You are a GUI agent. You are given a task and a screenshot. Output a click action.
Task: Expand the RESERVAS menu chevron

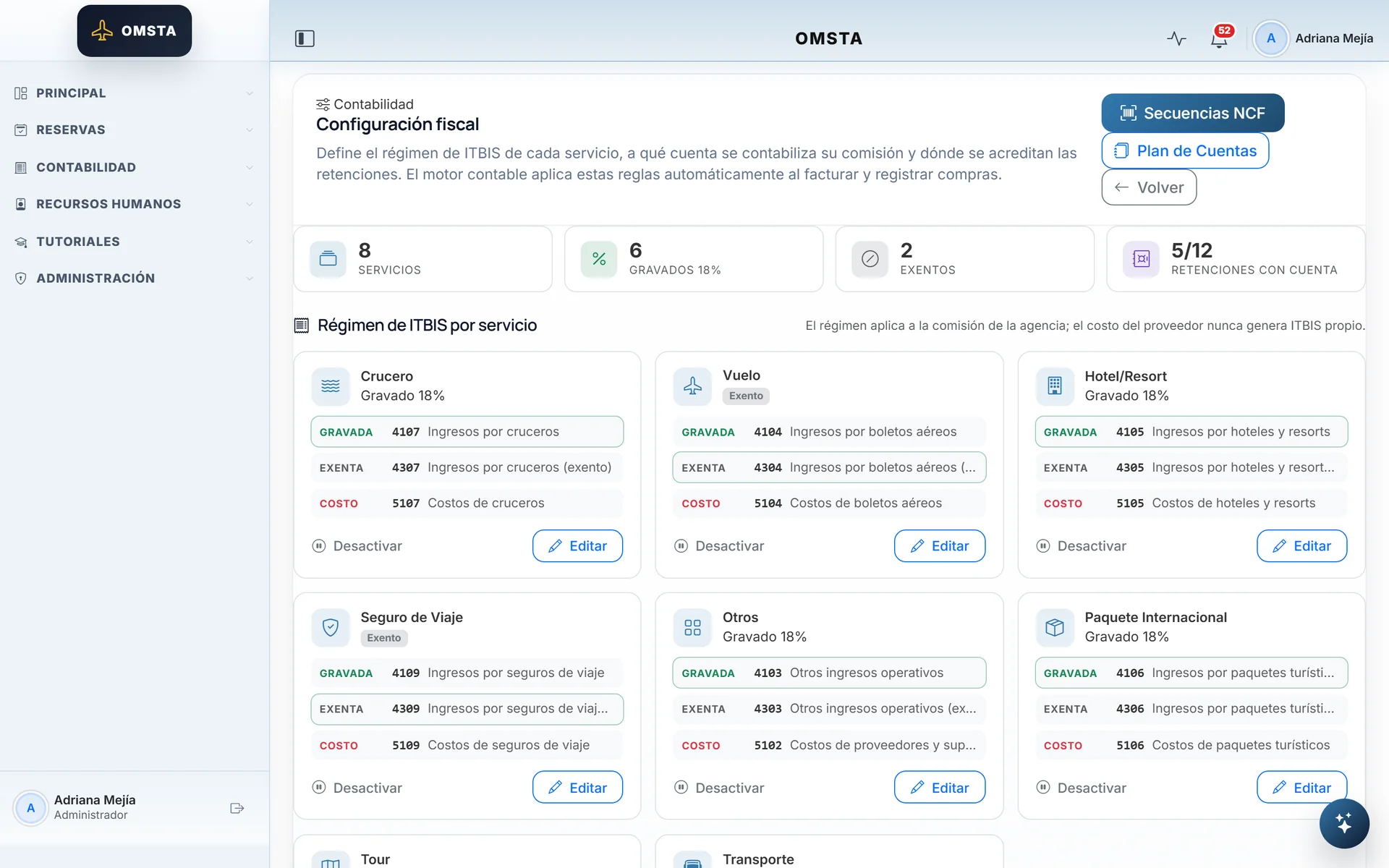250,130
